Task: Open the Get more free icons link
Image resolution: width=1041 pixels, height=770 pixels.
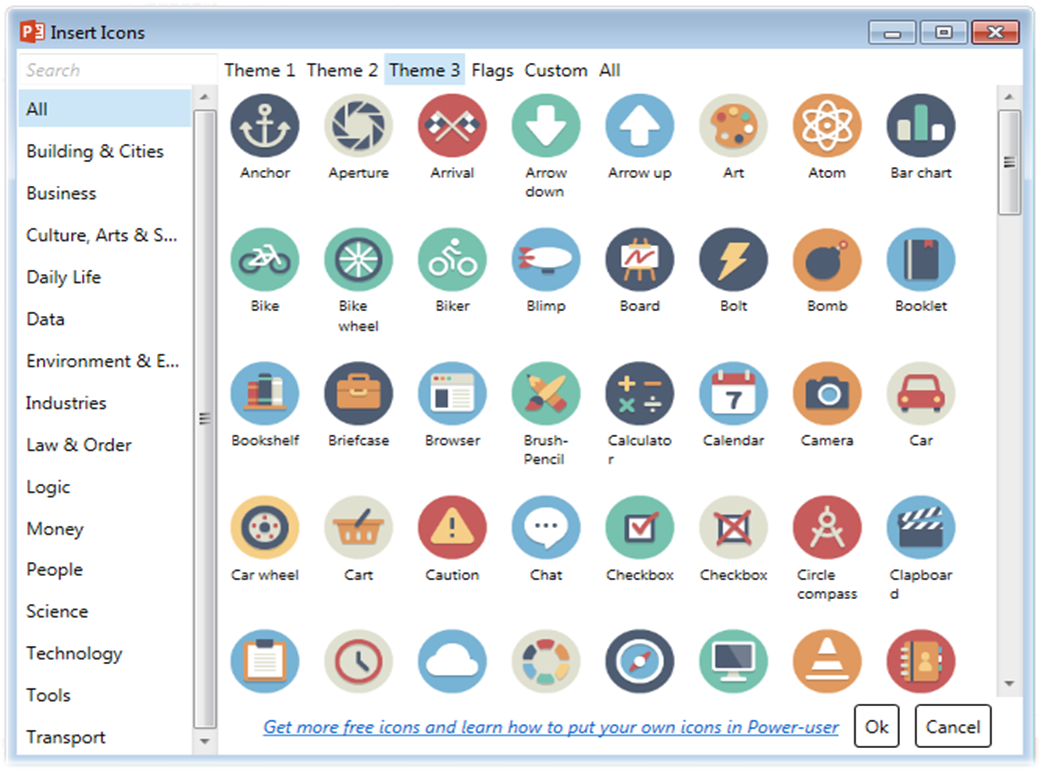Action: pyautogui.click(x=551, y=727)
